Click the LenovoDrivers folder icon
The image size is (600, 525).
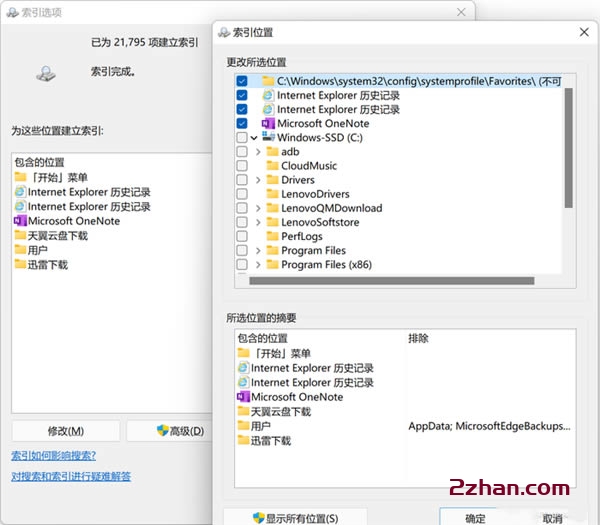[272, 194]
